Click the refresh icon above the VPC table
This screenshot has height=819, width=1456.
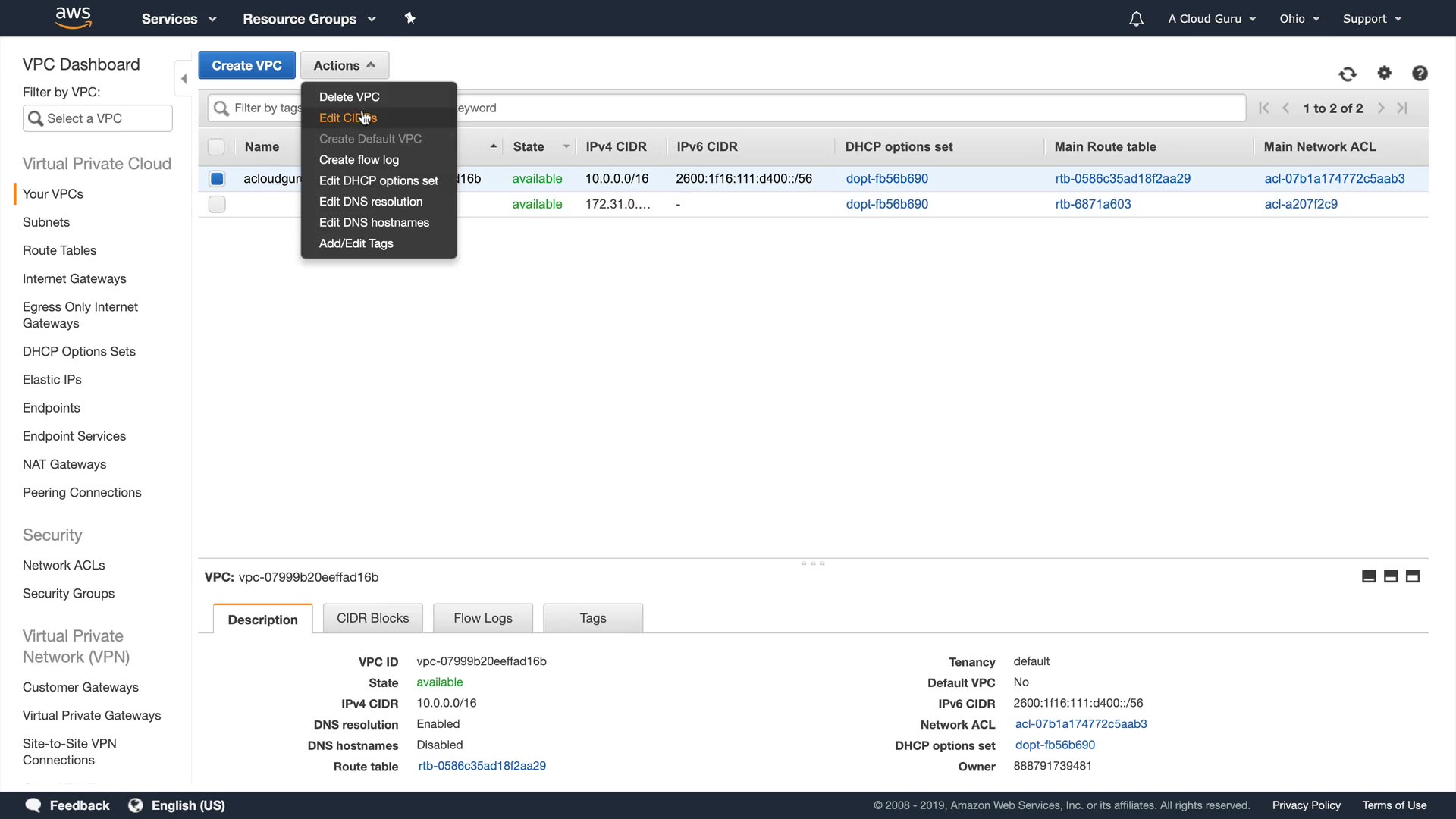click(1348, 74)
